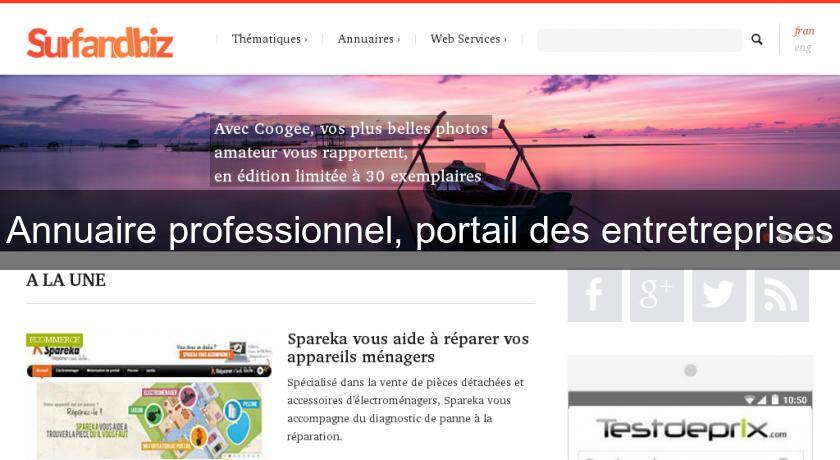Image resolution: width=840 pixels, height=460 pixels.
Task: Switch site language to fran
Action: click(x=804, y=31)
